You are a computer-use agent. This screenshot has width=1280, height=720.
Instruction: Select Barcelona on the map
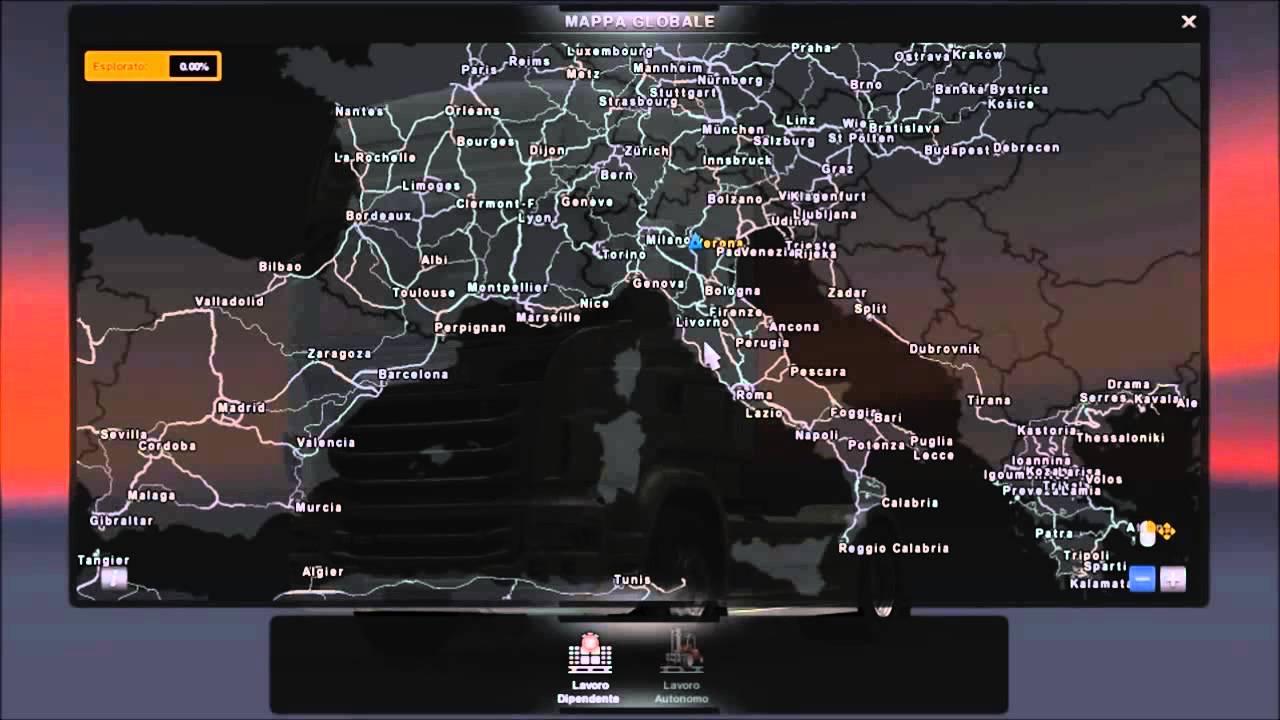click(x=413, y=375)
